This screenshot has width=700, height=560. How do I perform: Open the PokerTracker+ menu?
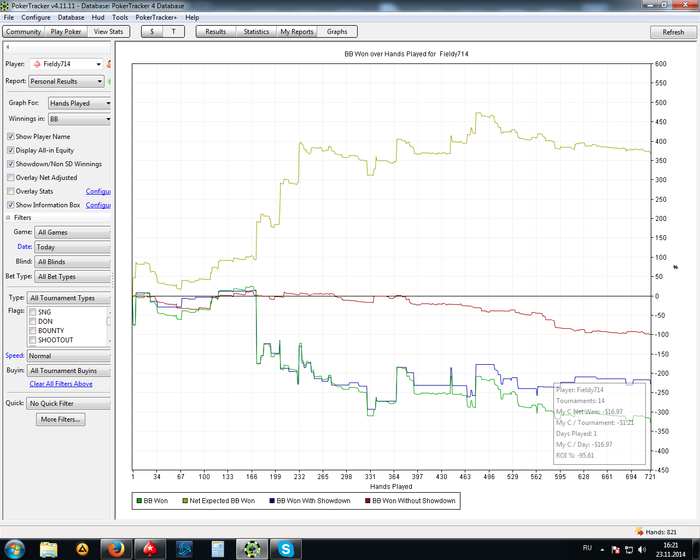156,17
